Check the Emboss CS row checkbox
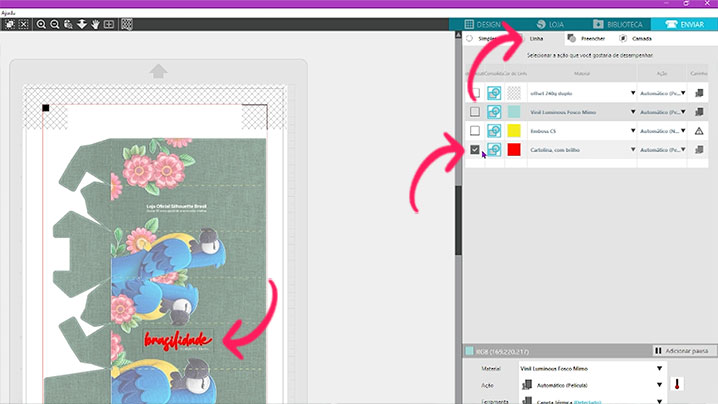Screen dimensions: 718x404 475,131
